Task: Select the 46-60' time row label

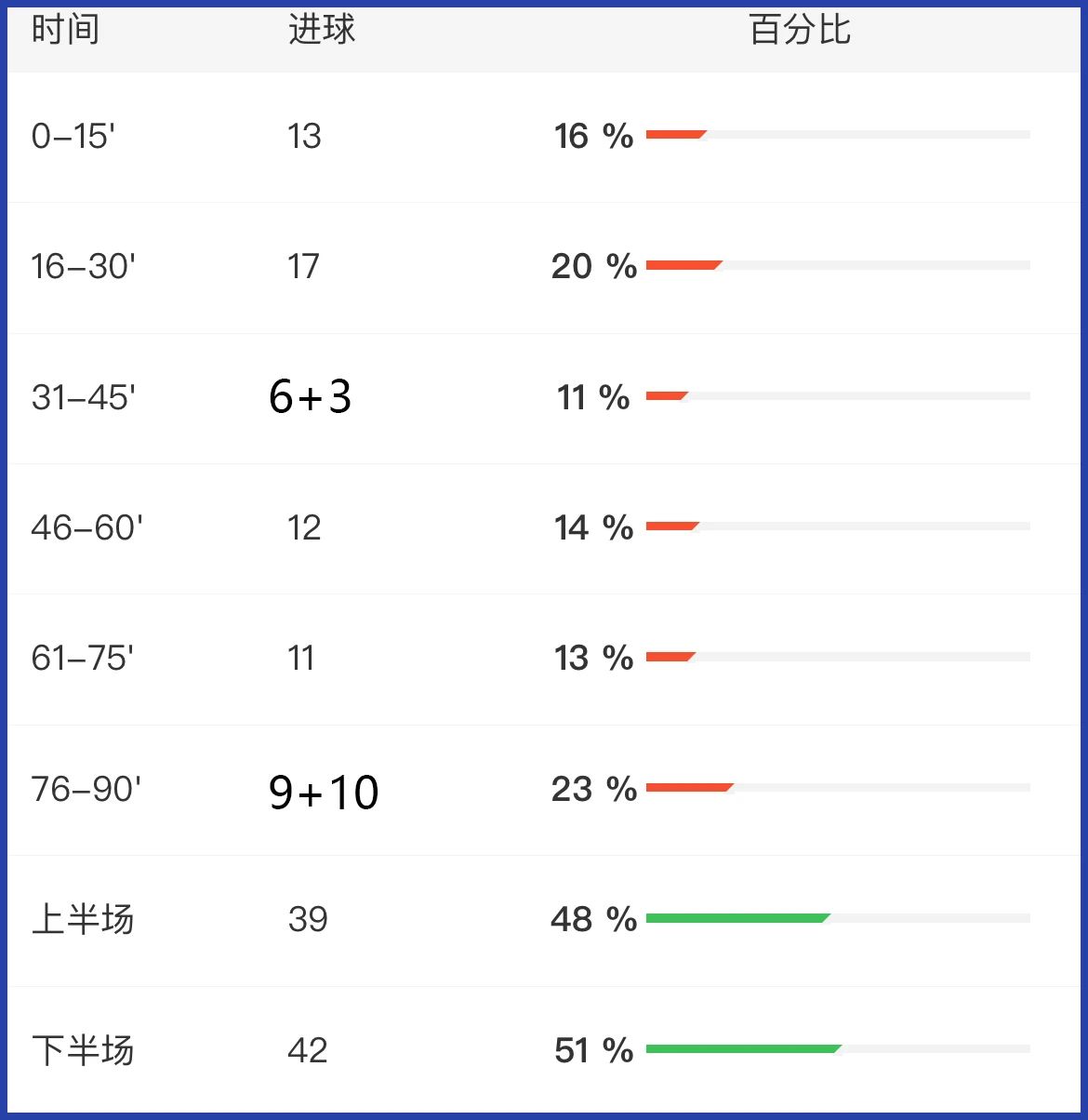Action: [87, 528]
